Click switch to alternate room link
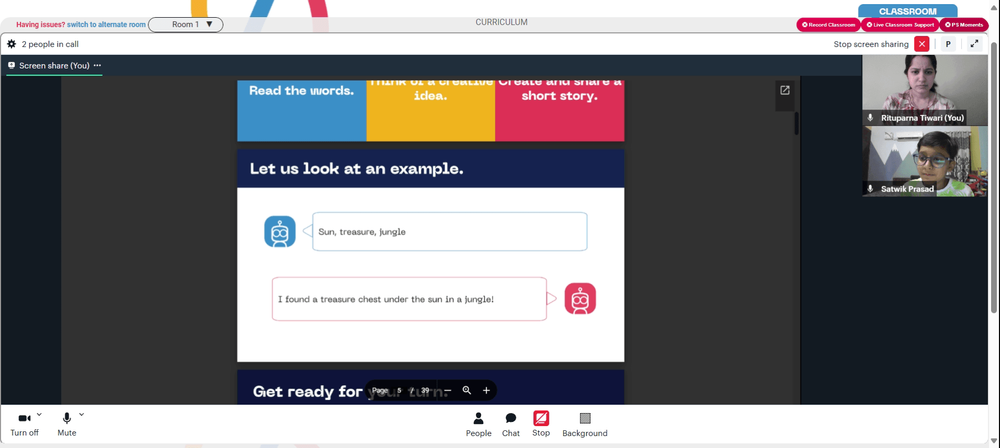Image resolution: width=1000 pixels, height=448 pixels. [x=107, y=24]
